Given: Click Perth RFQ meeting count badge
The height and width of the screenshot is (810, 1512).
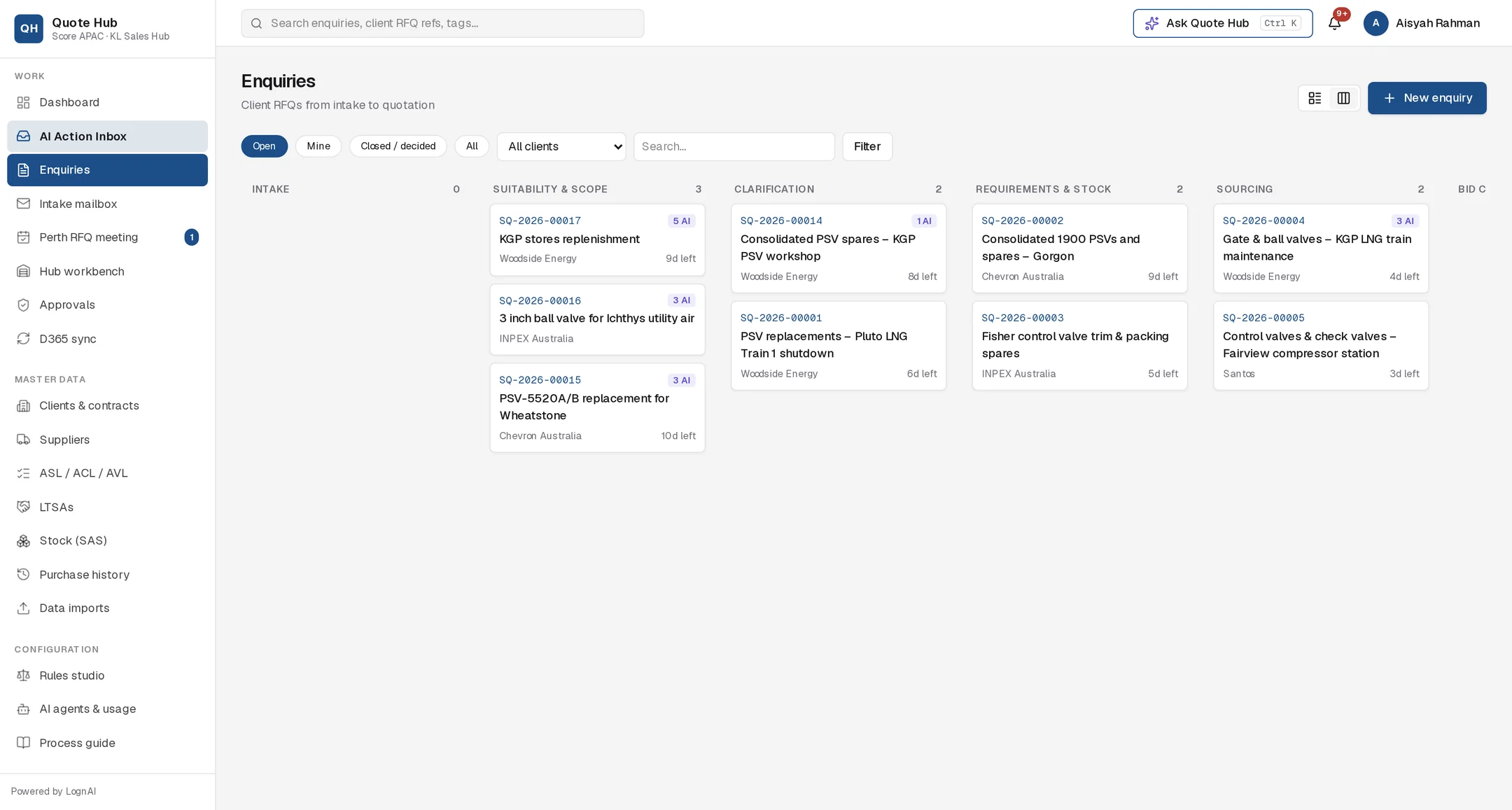Looking at the screenshot, I should 192,237.
